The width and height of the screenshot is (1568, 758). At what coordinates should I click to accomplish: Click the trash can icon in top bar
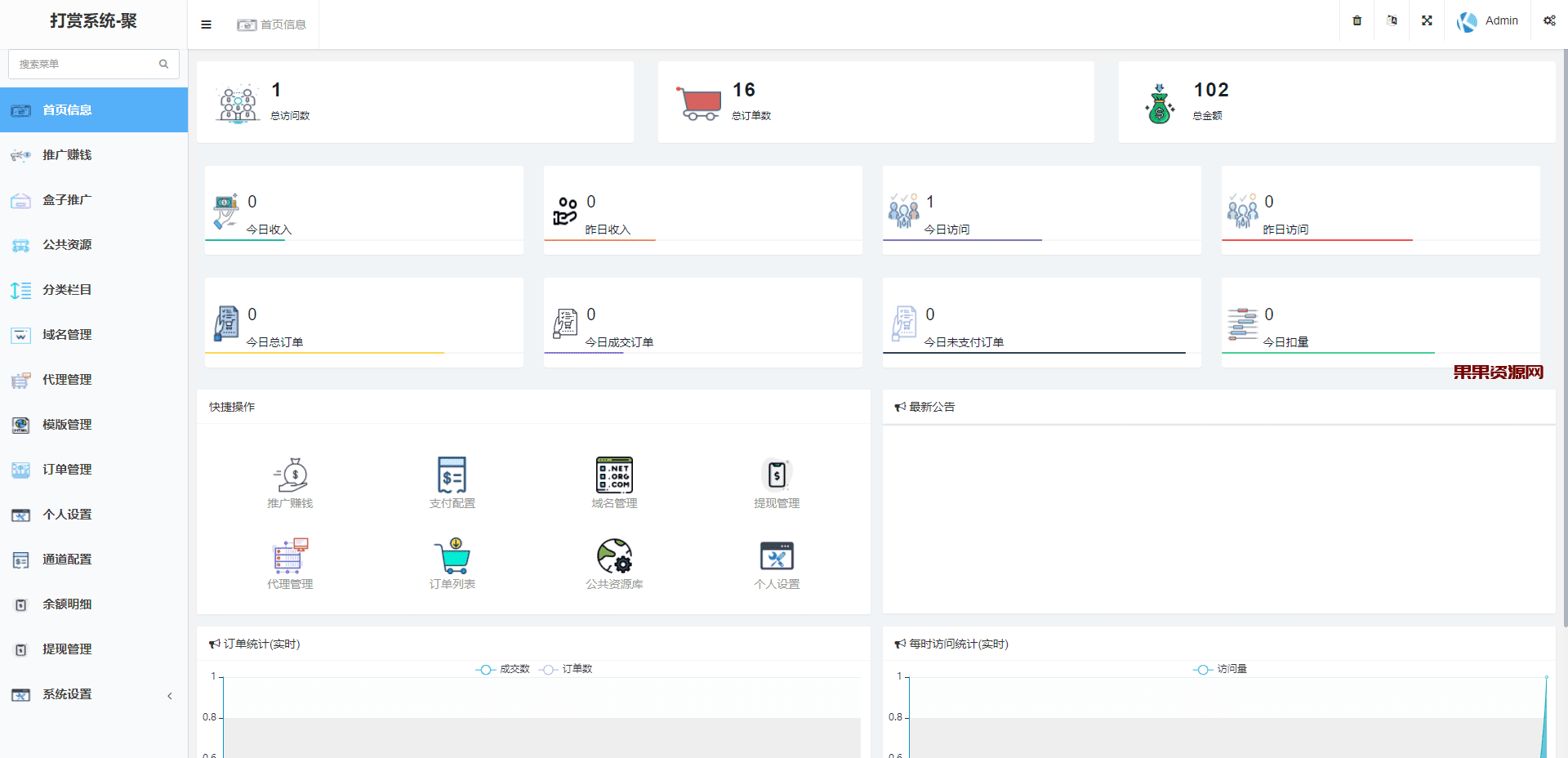click(1356, 20)
